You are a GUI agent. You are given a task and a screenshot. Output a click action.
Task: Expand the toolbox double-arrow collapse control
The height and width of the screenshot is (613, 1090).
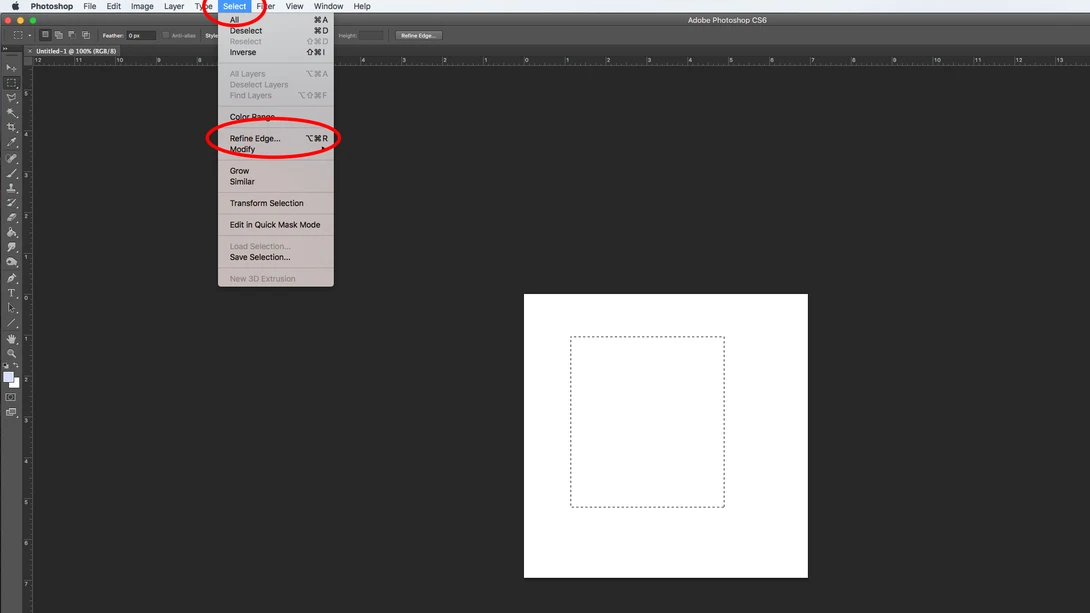[5, 49]
